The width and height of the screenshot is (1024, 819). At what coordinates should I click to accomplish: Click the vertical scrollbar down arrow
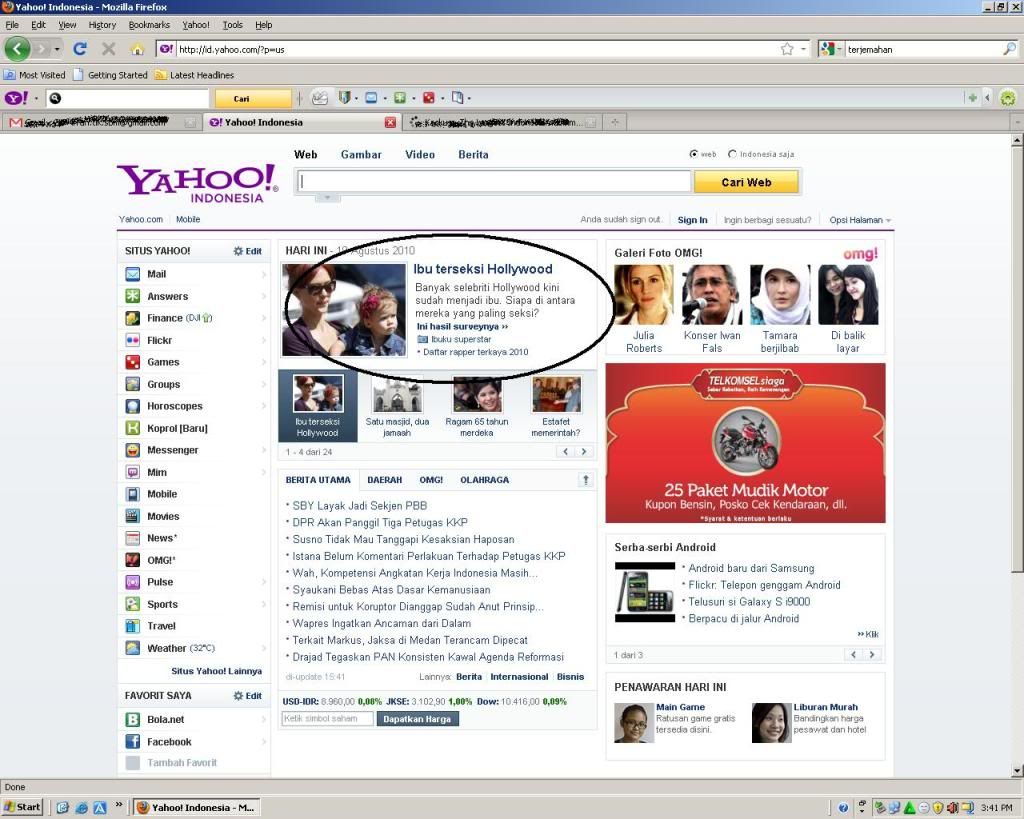1017,771
